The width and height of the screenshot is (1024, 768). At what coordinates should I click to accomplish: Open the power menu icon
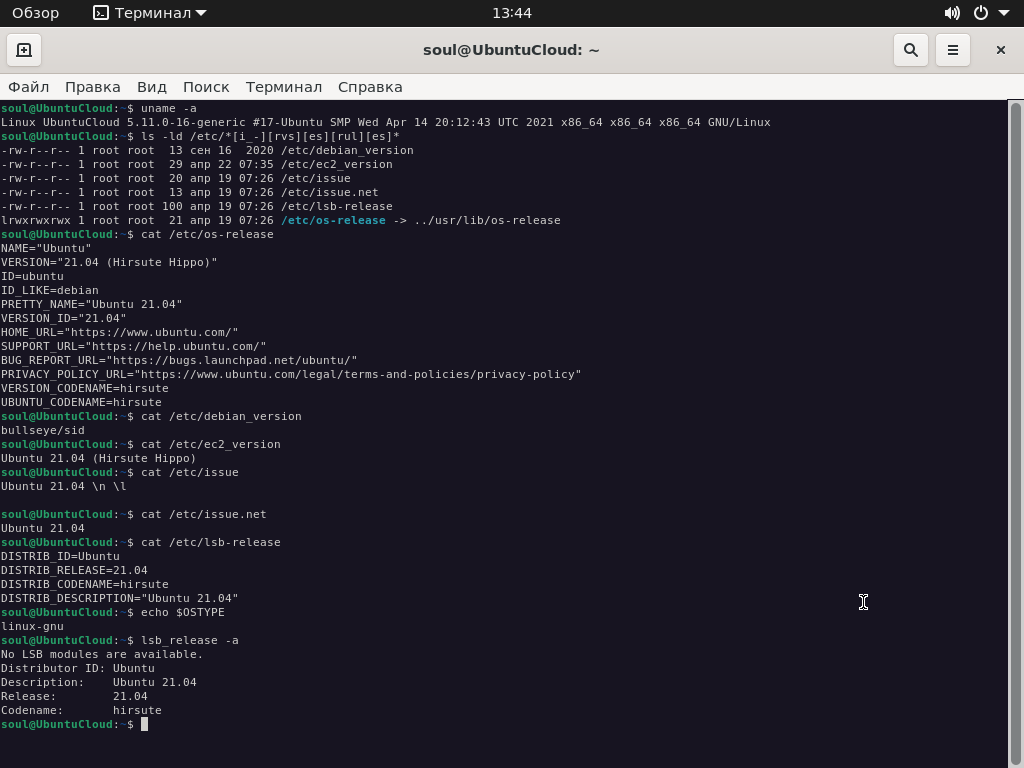[981, 13]
